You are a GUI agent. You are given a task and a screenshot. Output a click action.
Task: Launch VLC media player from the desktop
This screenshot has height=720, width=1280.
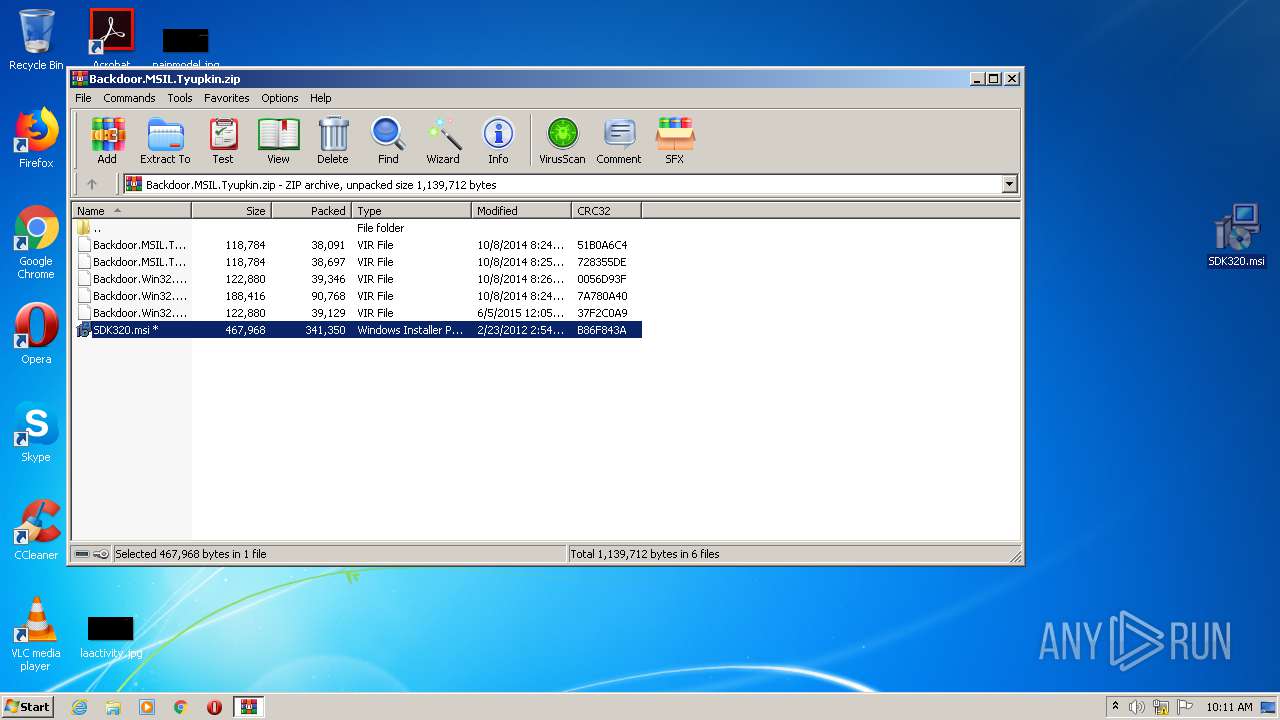tap(36, 634)
